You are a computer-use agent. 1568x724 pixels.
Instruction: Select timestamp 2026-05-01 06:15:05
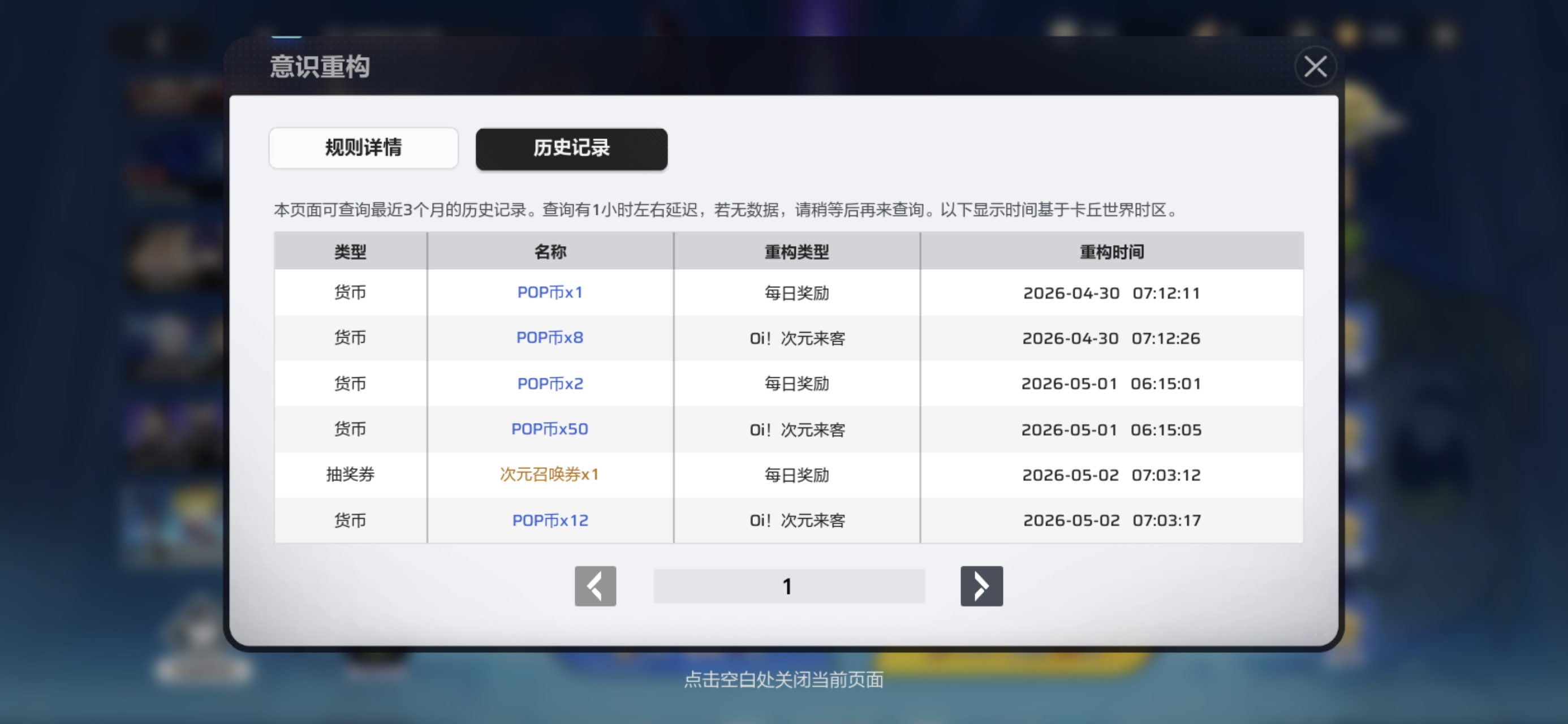point(1112,429)
